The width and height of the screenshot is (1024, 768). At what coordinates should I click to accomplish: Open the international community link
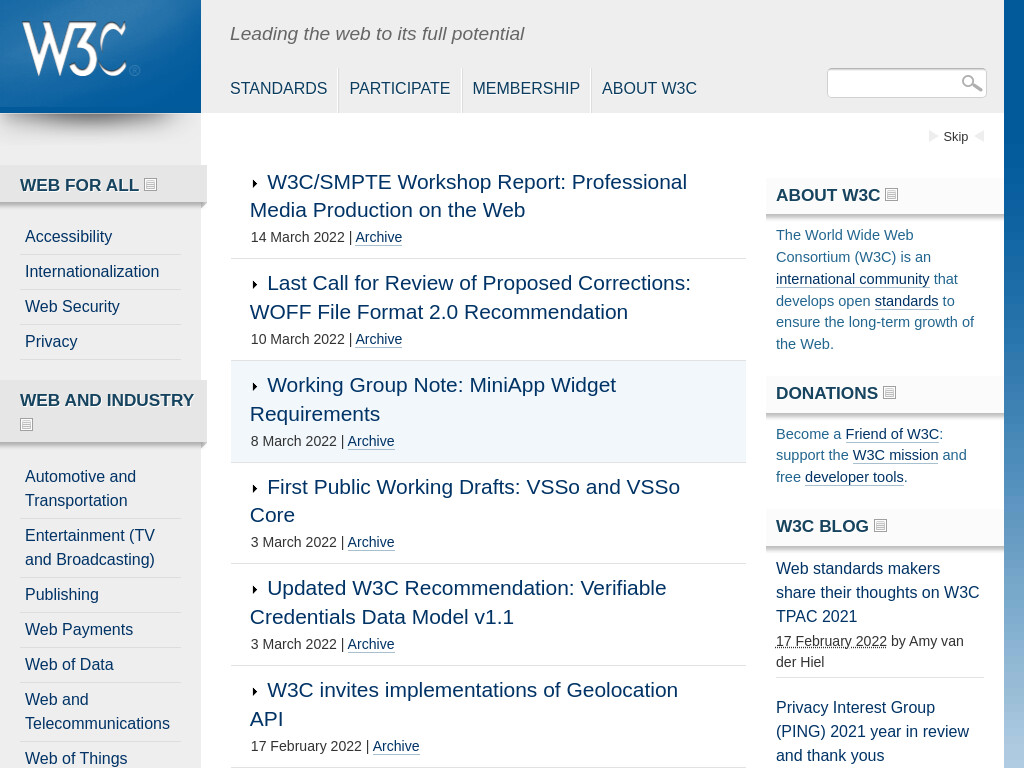pos(852,279)
